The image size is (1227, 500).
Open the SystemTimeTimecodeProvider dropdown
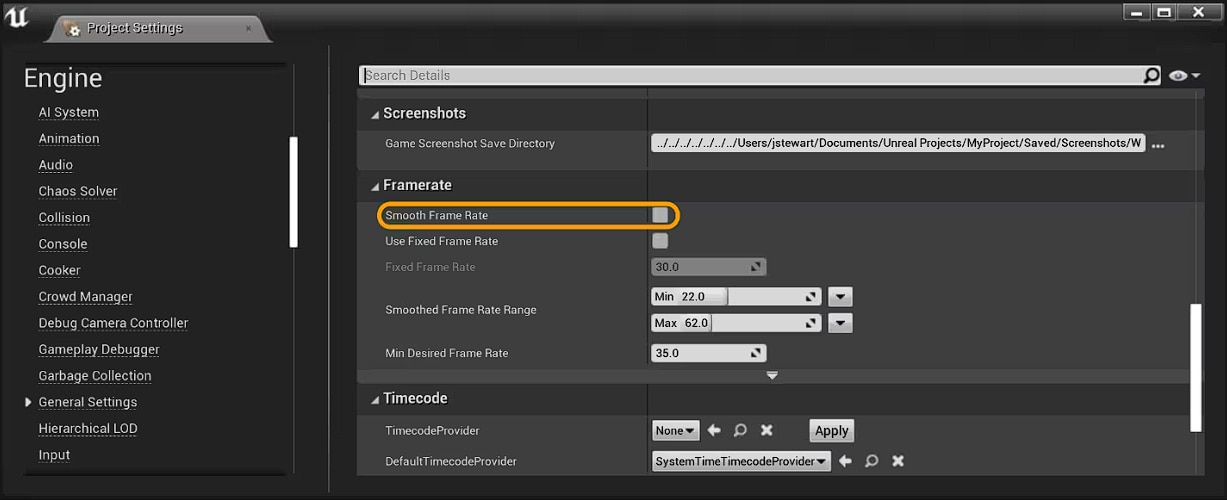pyautogui.click(x=741, y=461)
